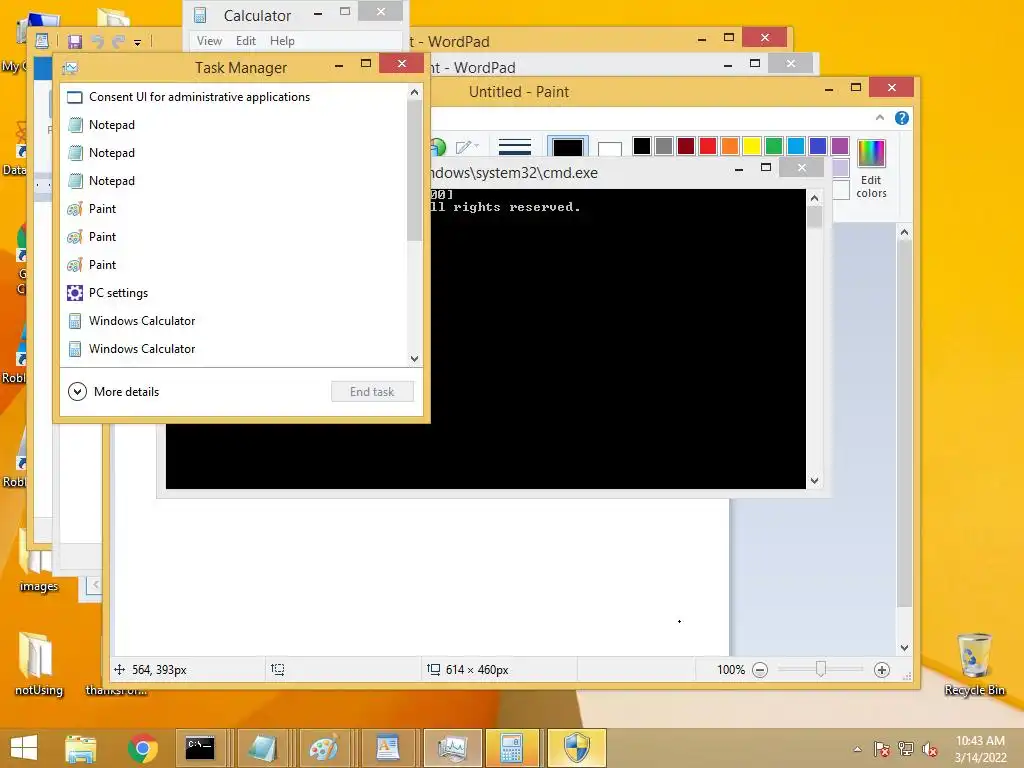This screenshot has width=1024, height=768.
Task: Pick the turquoise swatch in Paint palette
Action: tap(796, 146)
